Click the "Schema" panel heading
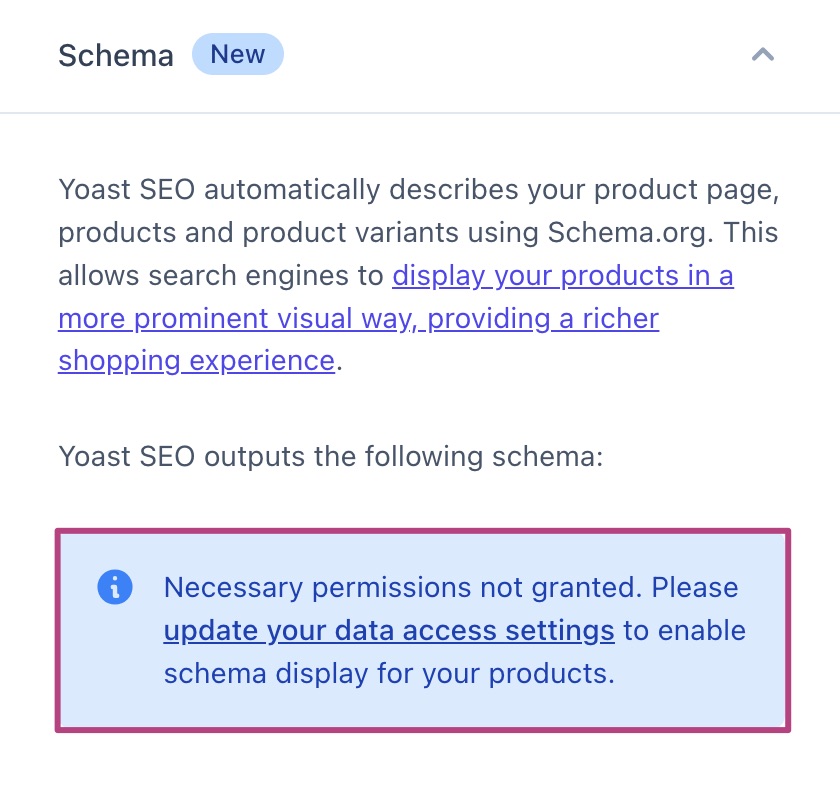840x796 pixels. pyautogui.click(x=115, y=55)
